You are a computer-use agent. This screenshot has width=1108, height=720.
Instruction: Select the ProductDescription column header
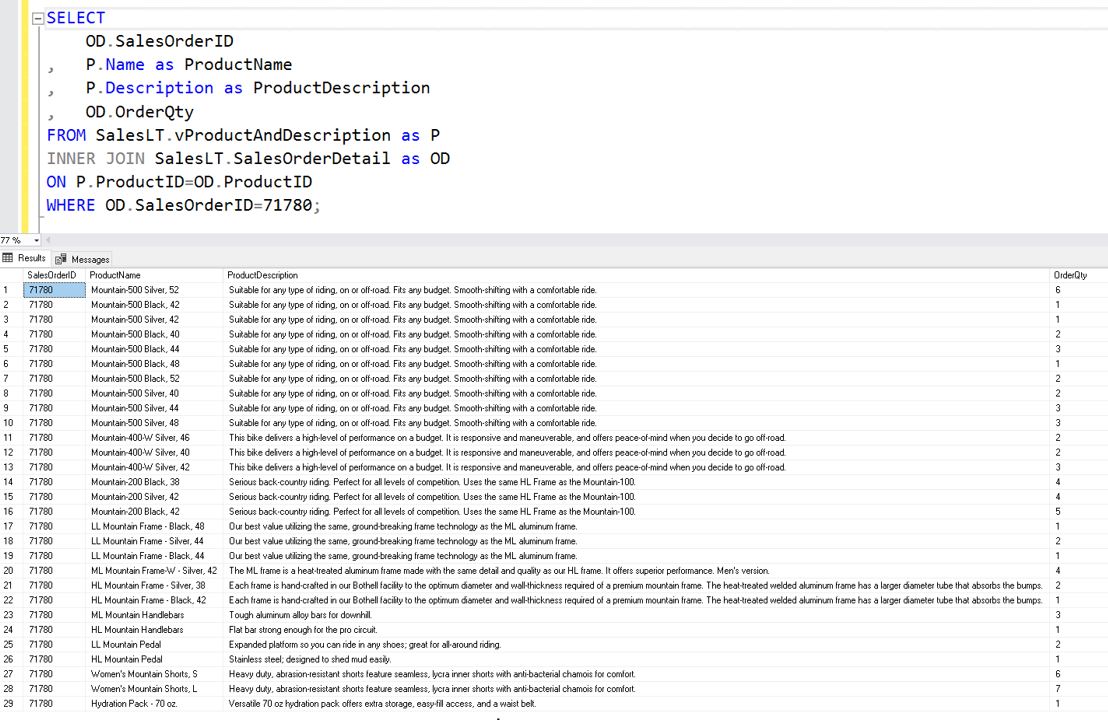point(262,275)
